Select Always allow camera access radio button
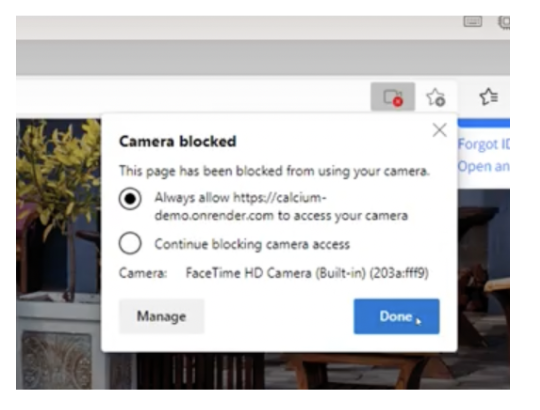Image resolution: width=540 pixels, height=410 pixels. 130,199
